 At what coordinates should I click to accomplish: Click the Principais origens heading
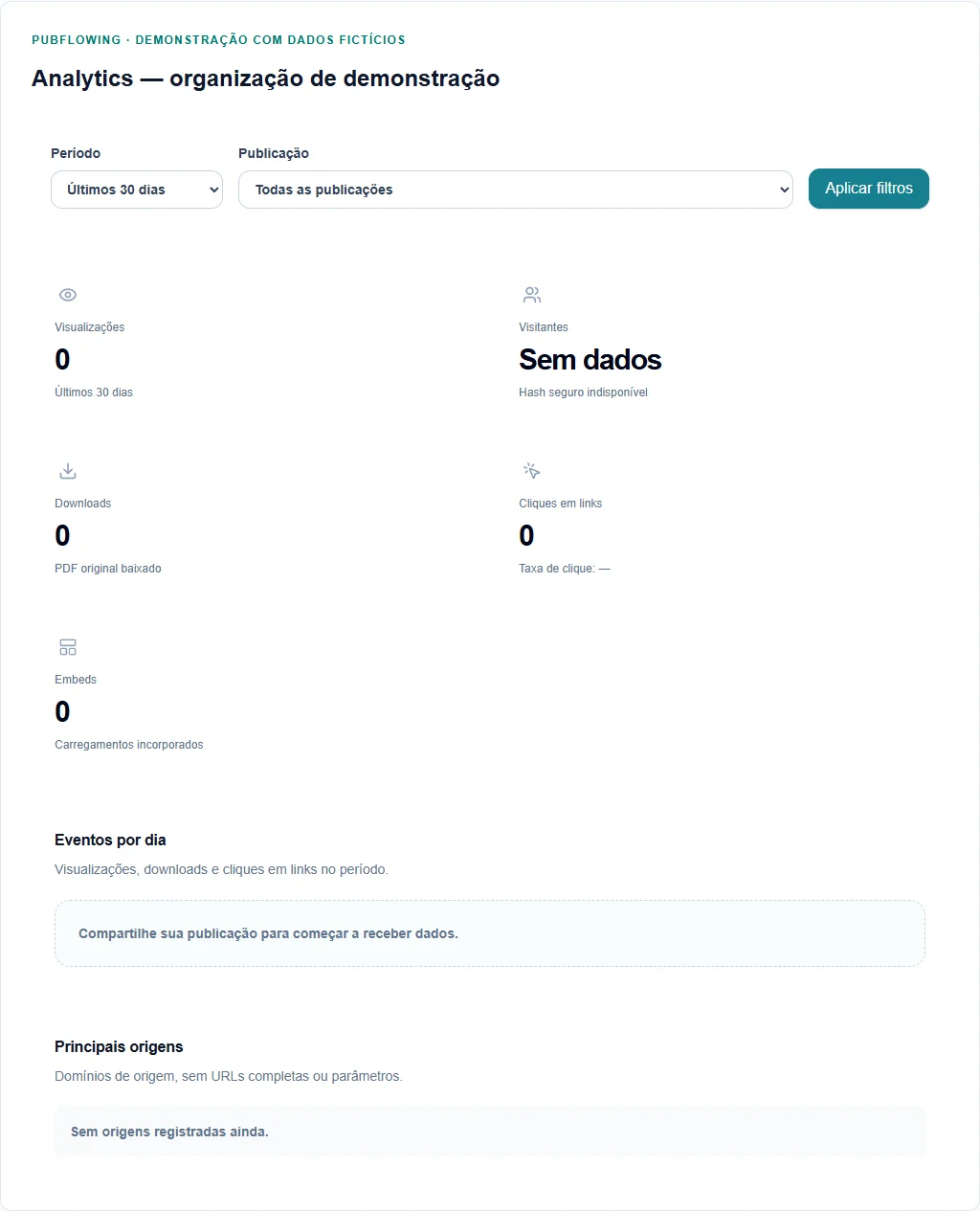click(x=119, y=1046)
